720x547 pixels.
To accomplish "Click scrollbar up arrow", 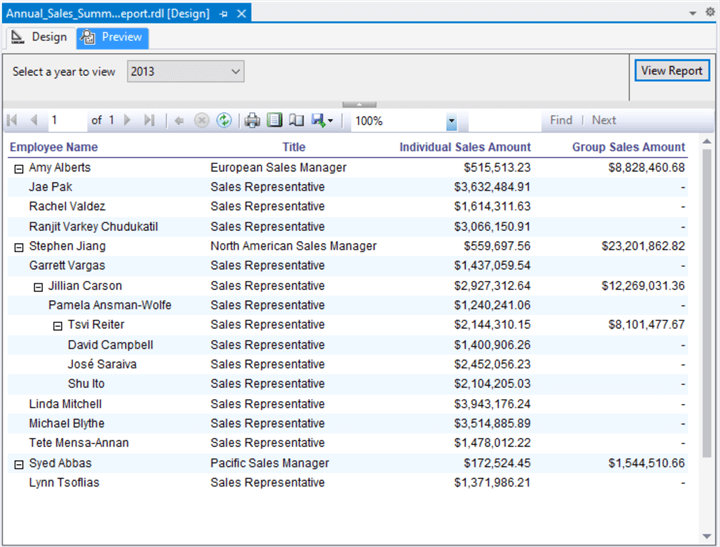I will [x=707, y=141].
